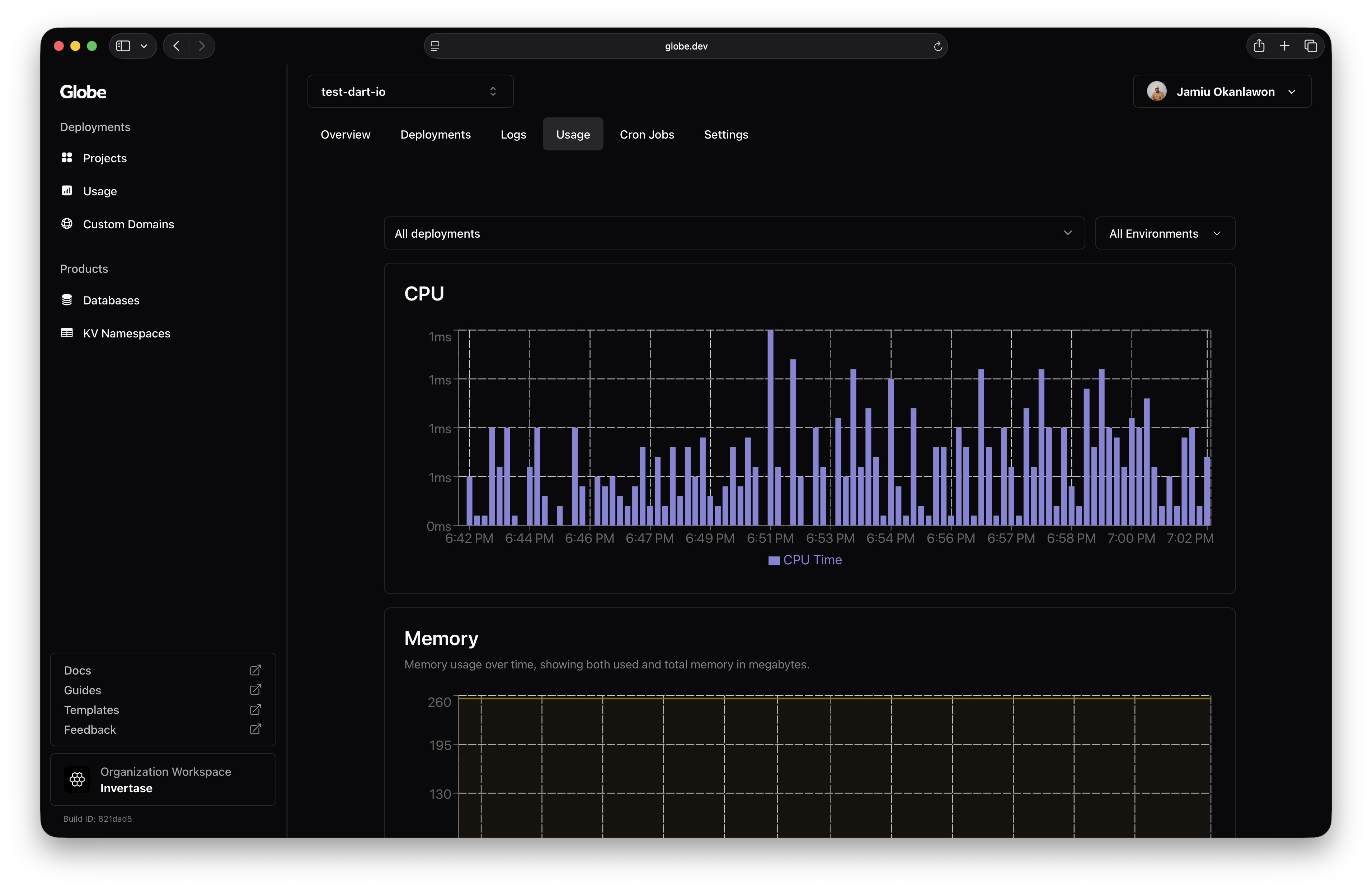Image resolution: width=1372 pixels, height=891 pixels.
Task: Open the test-dart-io project selector
Action: coord(410,92)
